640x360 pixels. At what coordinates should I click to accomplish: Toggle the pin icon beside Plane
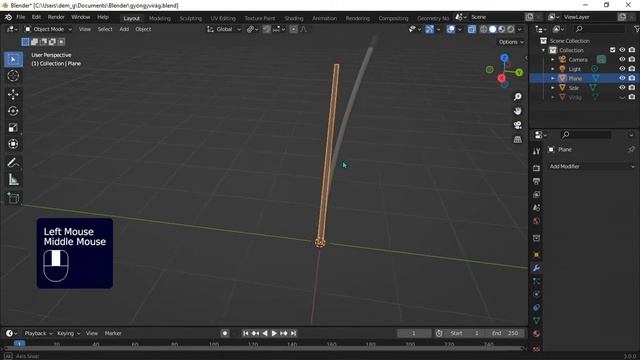[631, 150]
